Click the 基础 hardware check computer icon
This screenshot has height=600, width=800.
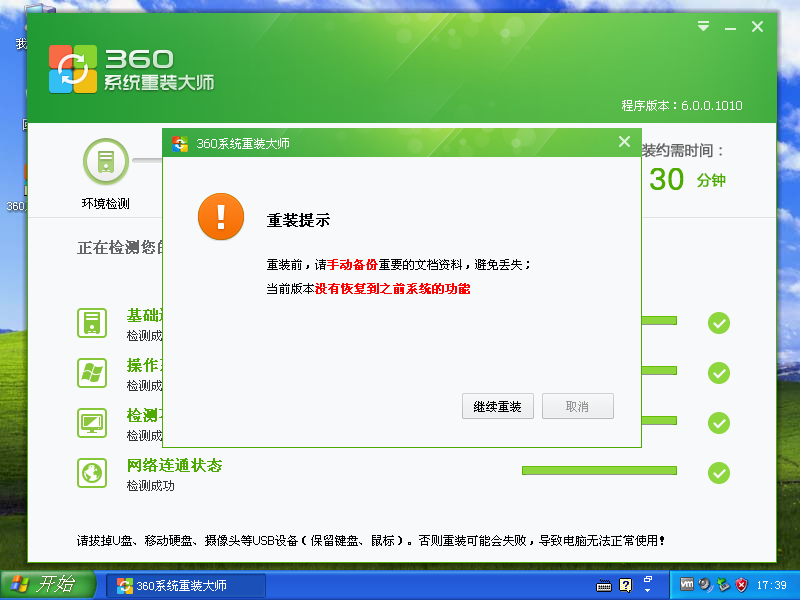[92, 323]
